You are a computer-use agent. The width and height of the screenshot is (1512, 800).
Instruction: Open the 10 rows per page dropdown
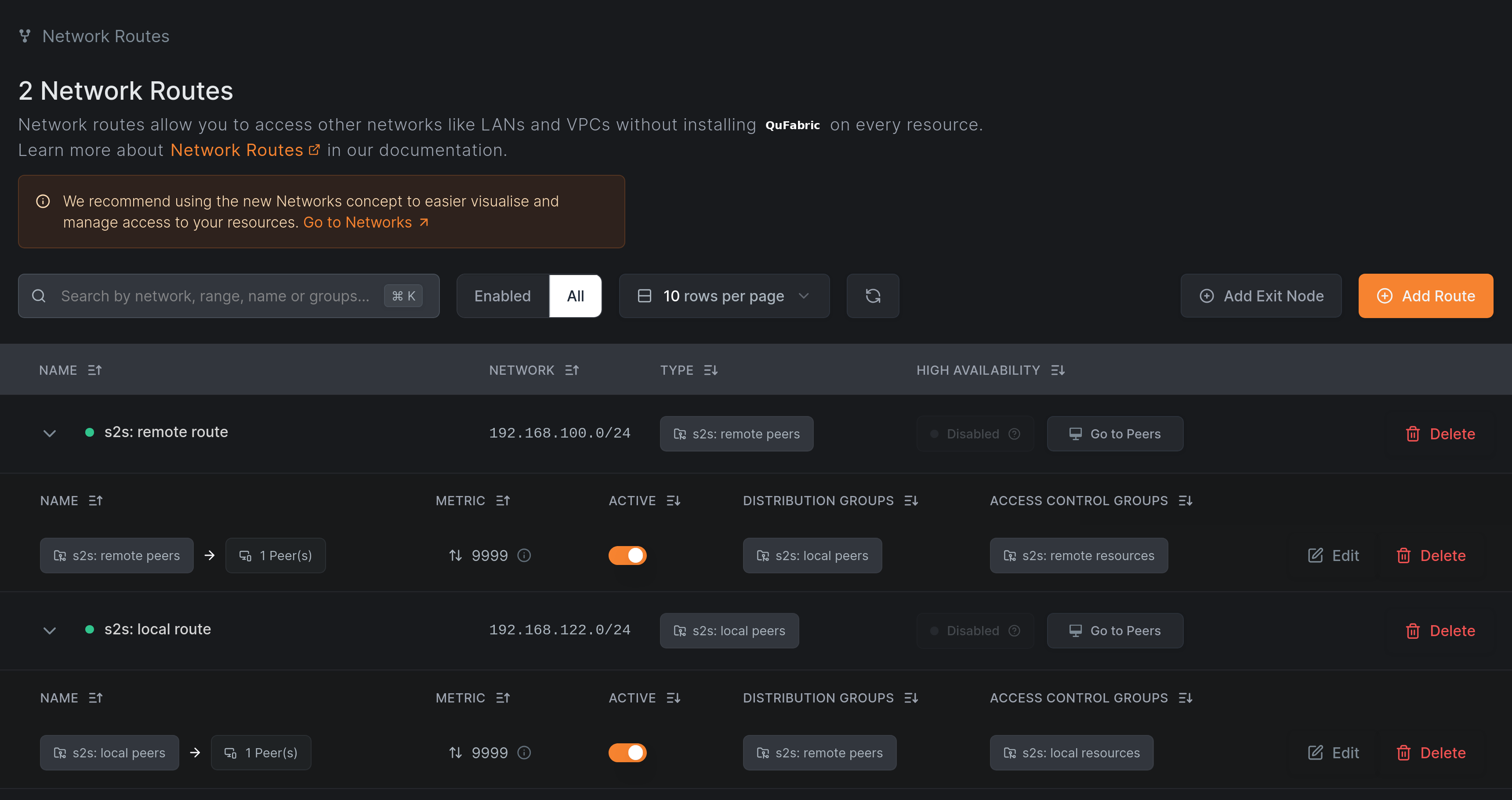click(724, 296)
